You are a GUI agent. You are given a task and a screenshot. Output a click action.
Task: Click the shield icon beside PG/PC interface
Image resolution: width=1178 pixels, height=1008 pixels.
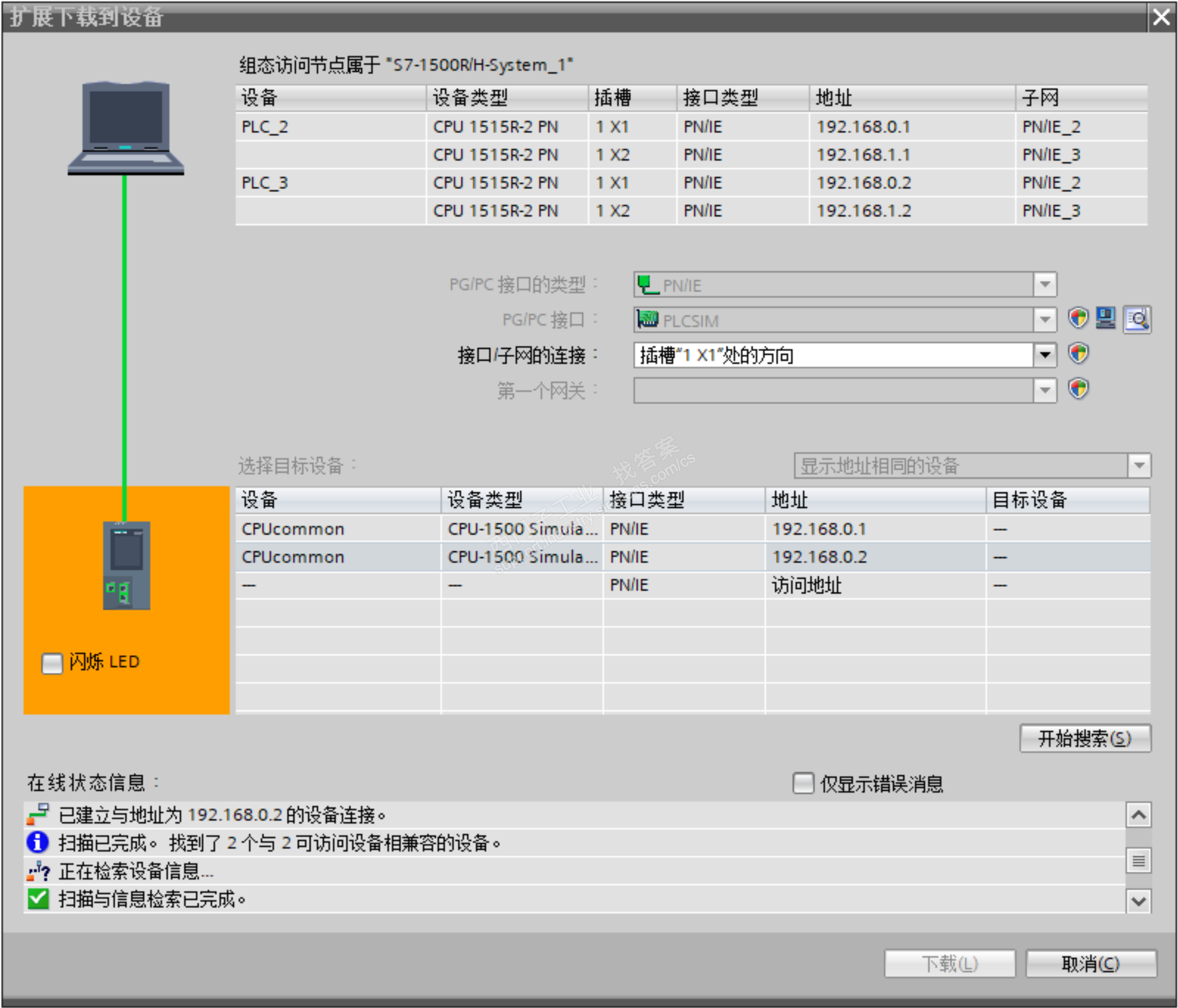[x=1078, y=319]
